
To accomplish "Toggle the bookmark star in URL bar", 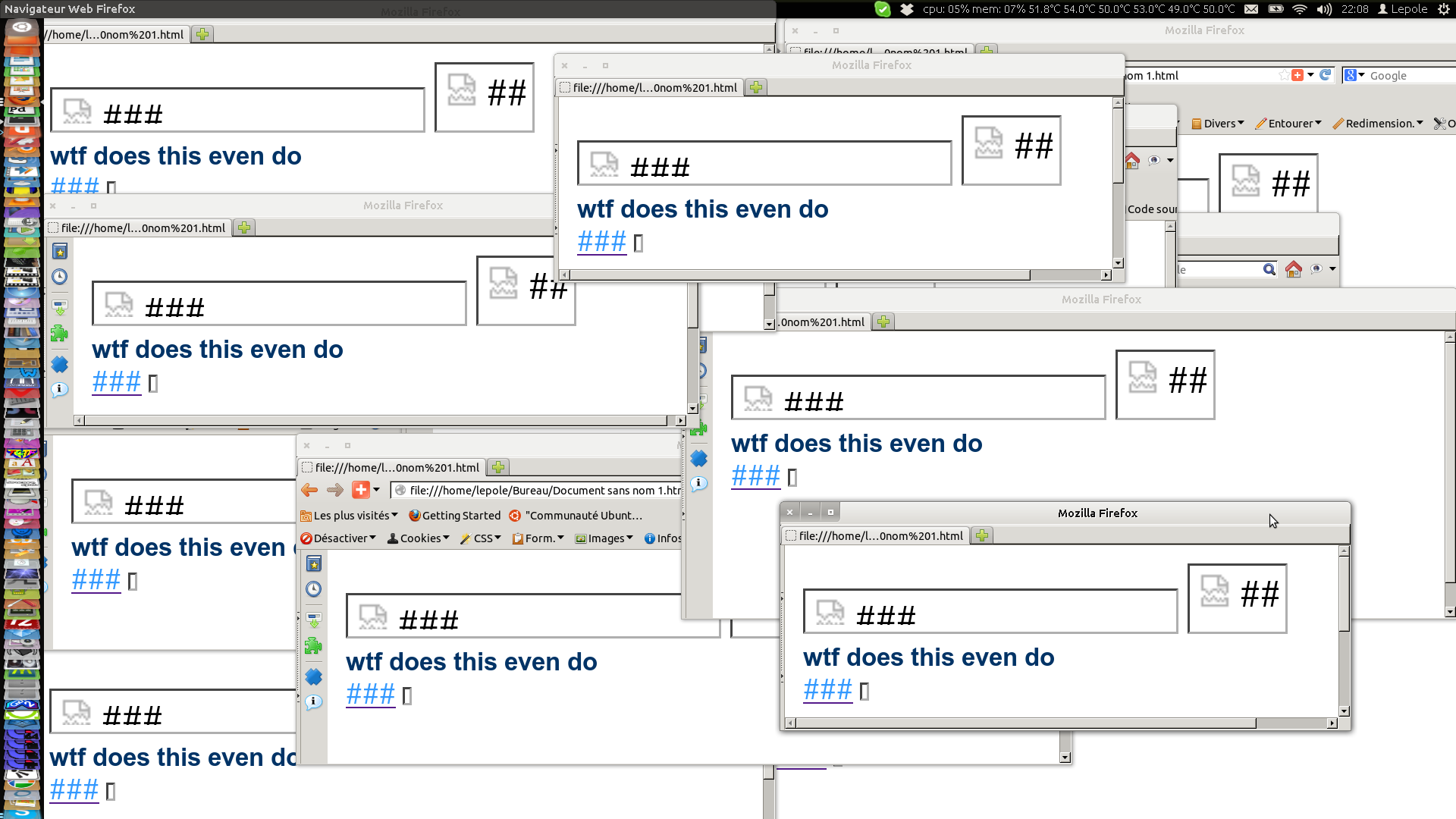I will click(x=1283, y=75).
